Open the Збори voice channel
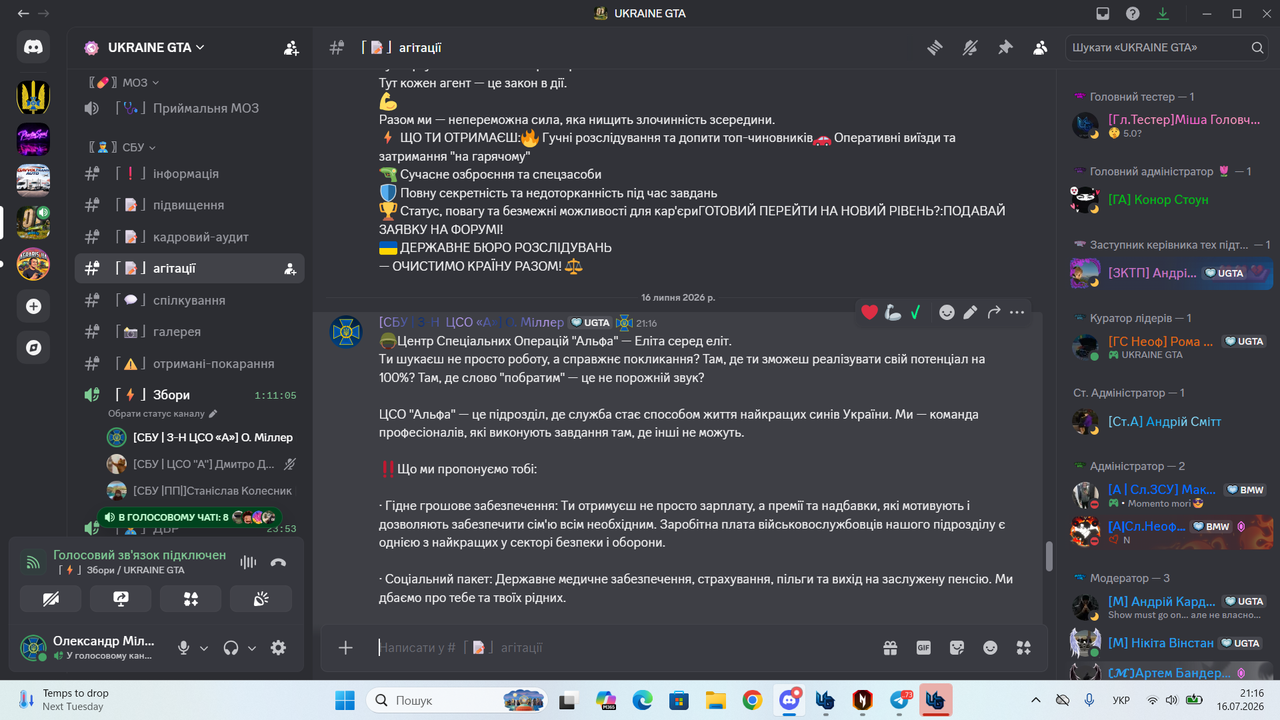 190,395
